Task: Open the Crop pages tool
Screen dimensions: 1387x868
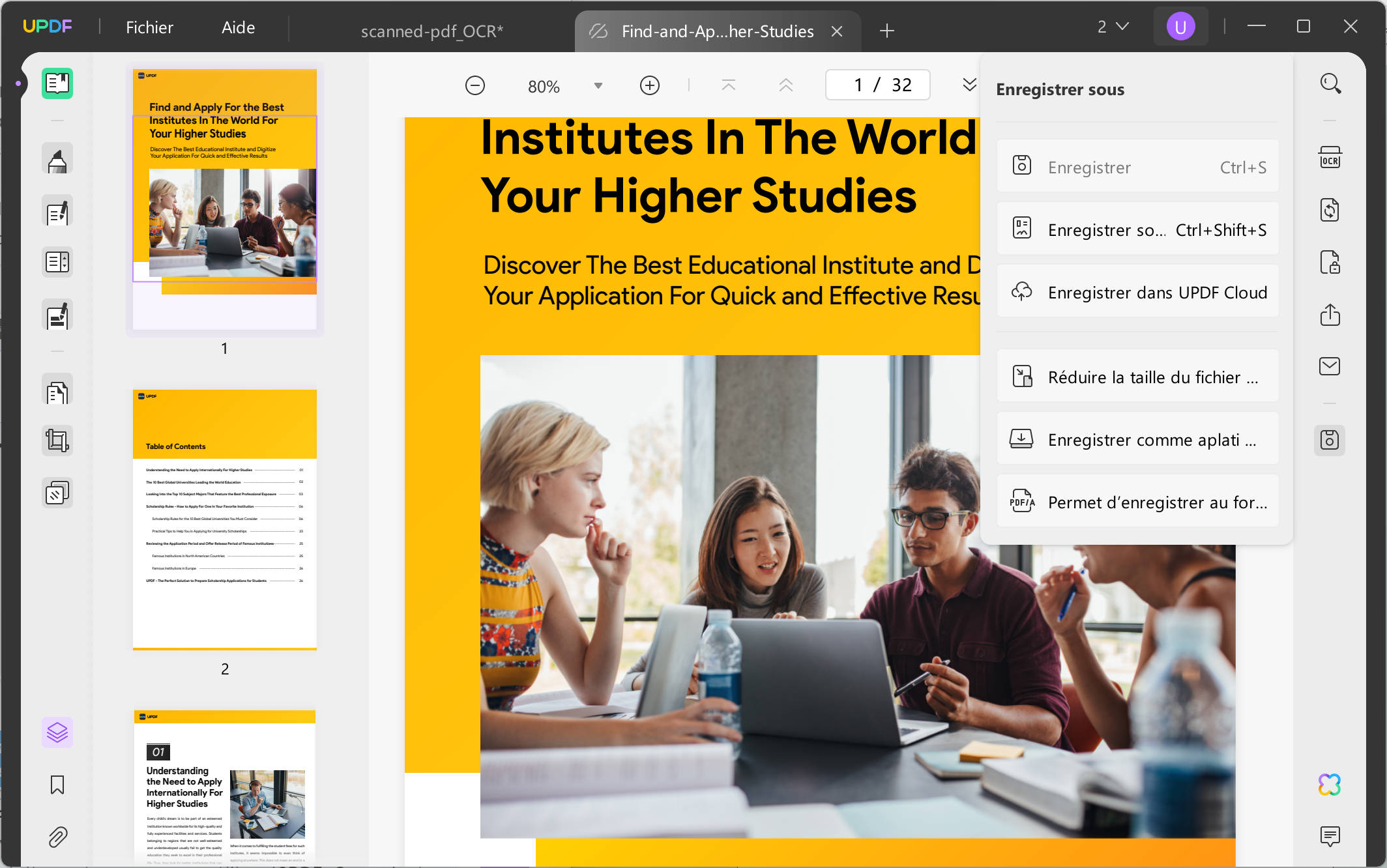Action: (57, 441)
